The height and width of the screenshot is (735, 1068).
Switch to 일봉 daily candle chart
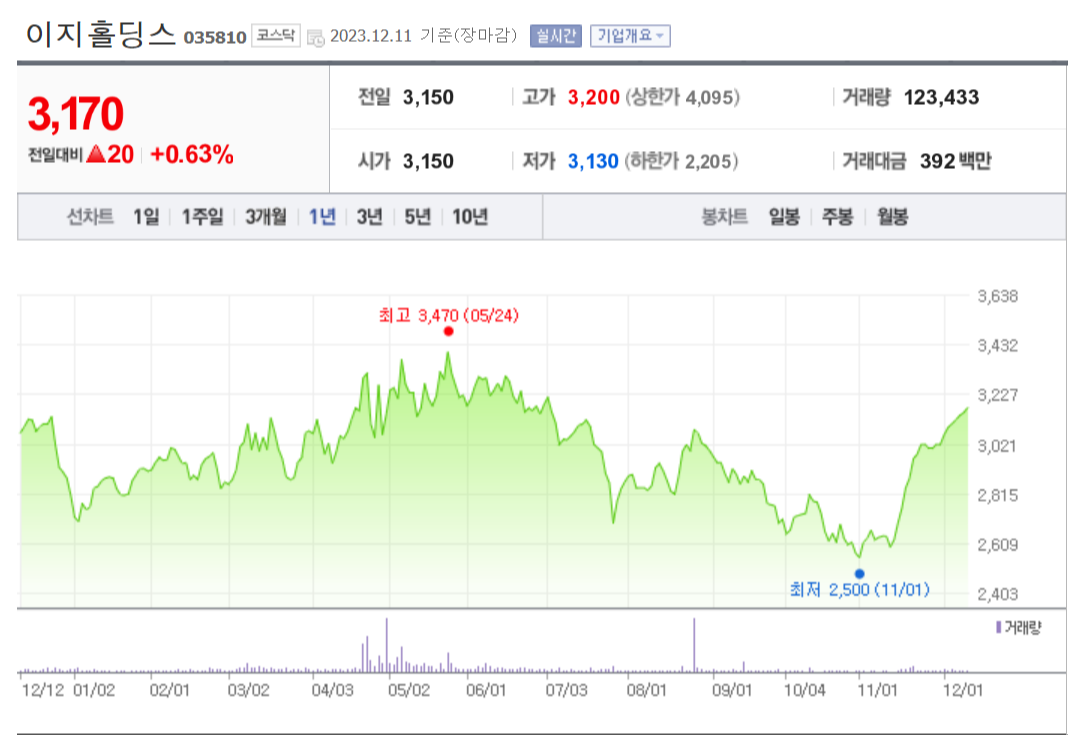coord(784,217)
